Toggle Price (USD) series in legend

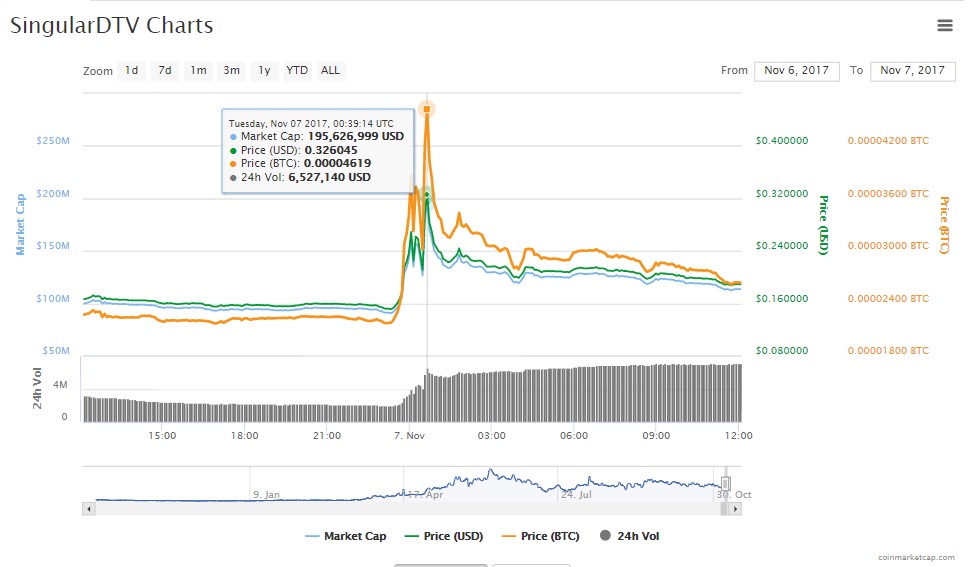point(444,536)
